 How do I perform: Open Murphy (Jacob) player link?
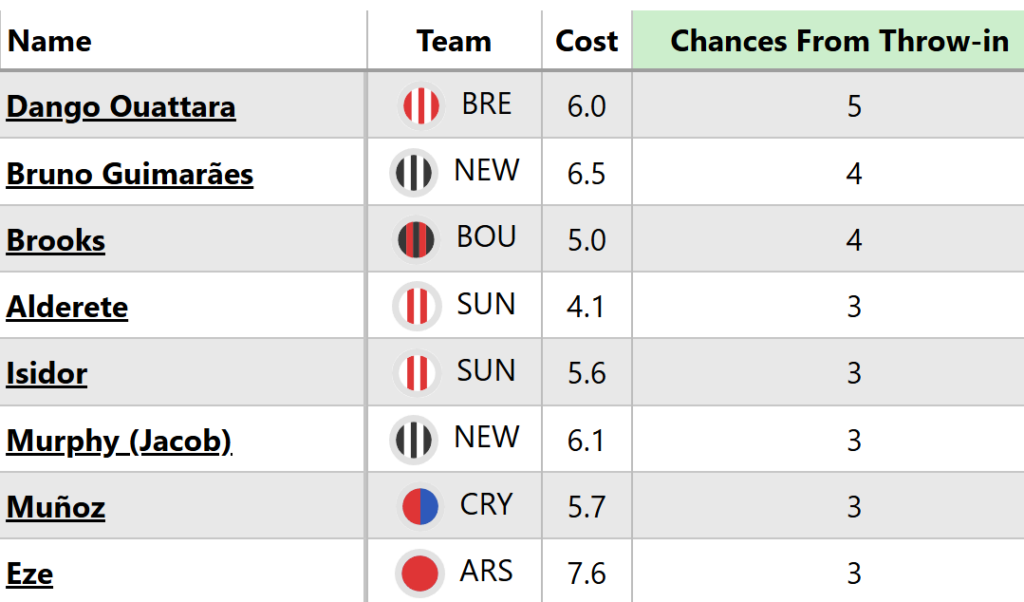[x=119, y=441]
